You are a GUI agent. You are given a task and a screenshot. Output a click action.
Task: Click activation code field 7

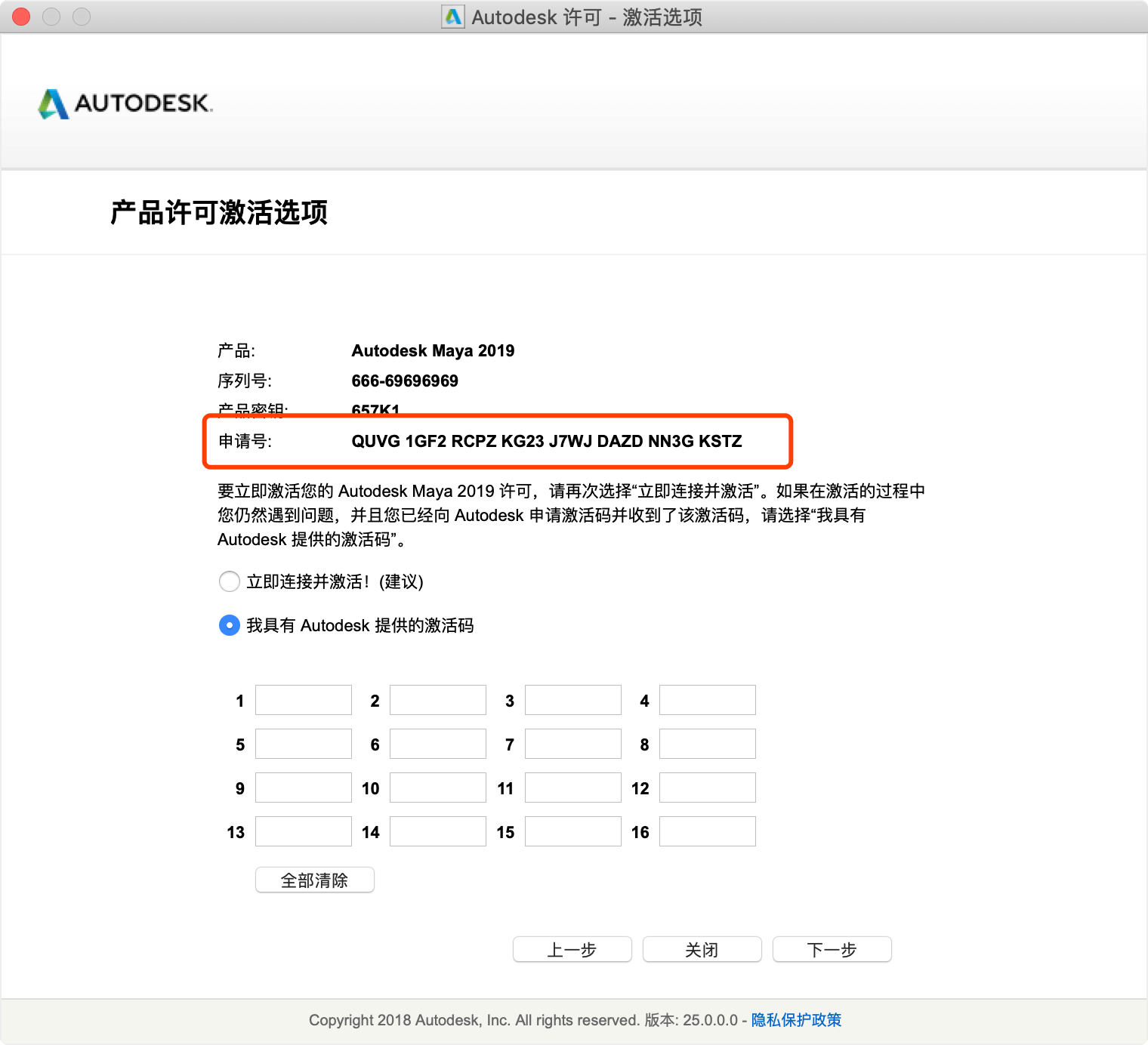(x=573, y=744)
